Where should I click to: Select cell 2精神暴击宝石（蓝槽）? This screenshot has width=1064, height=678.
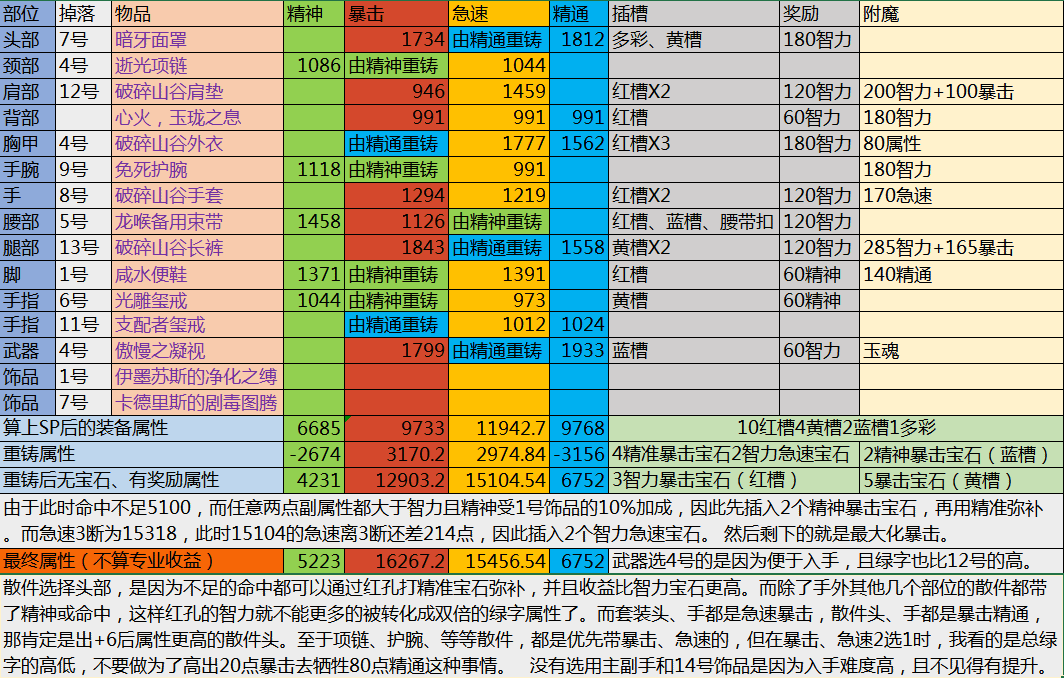(962, 454)
